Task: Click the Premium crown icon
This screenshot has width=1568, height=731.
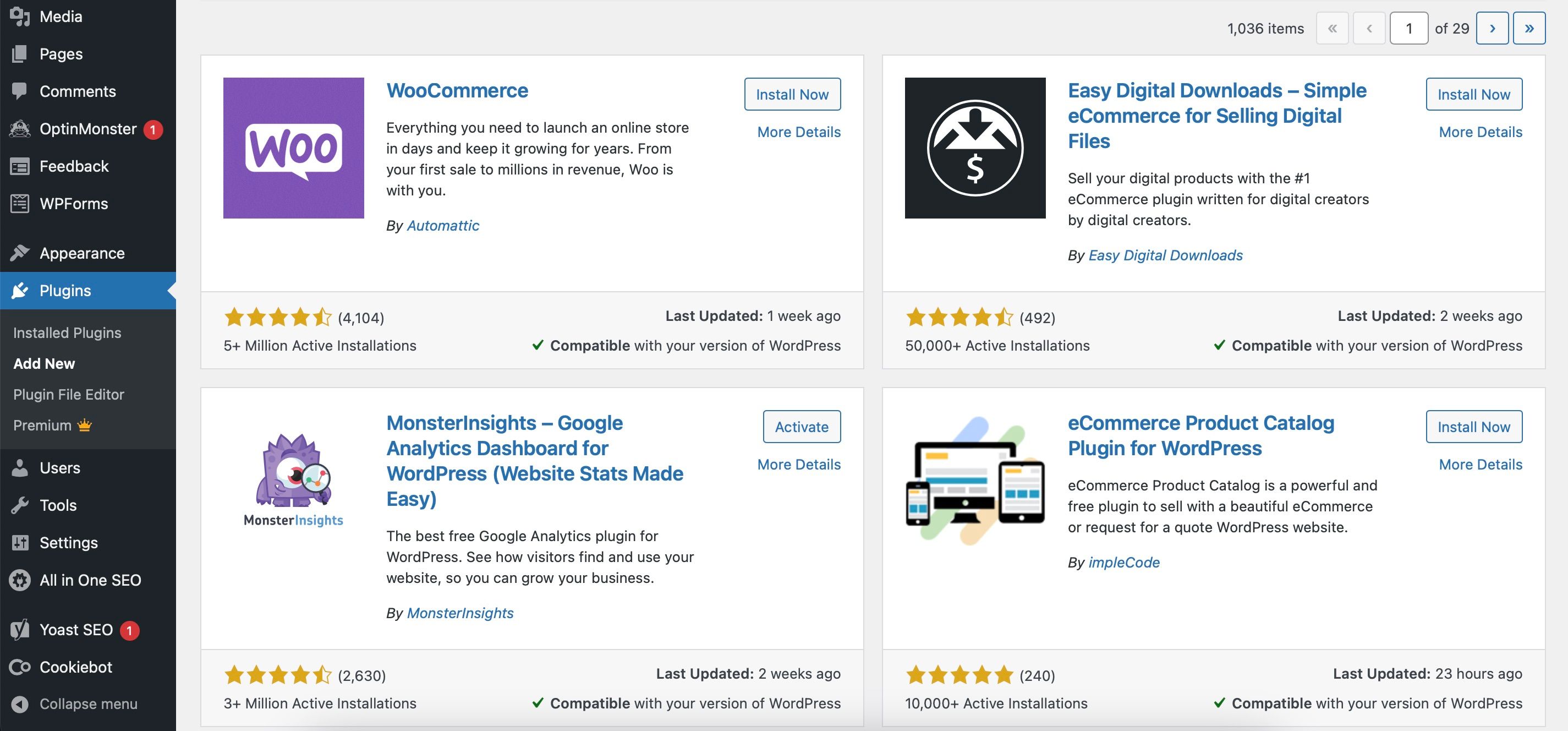Action: (85, 424)
